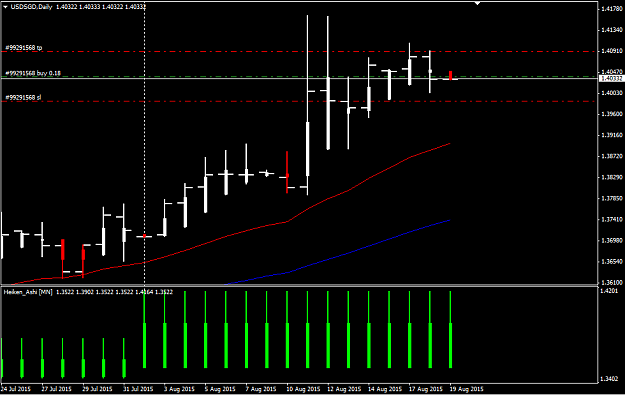Click the 1.40910 price scale label
625x395 pixels.
612,51
